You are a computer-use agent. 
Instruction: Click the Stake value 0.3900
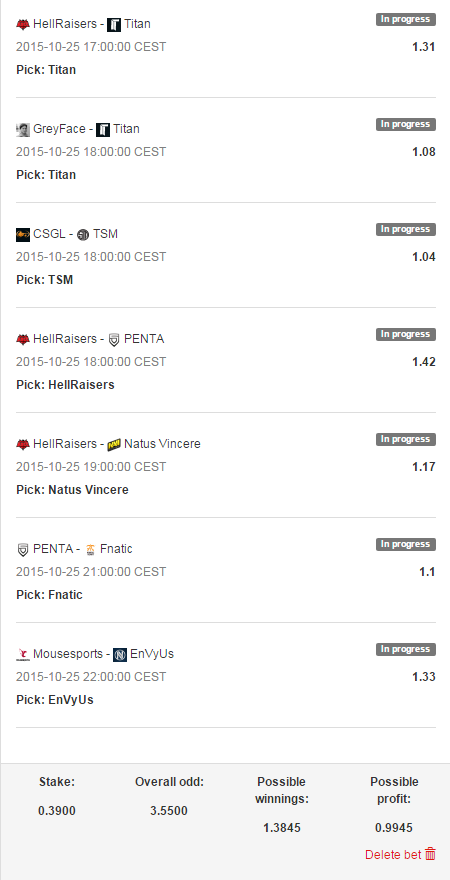[57, 810]
